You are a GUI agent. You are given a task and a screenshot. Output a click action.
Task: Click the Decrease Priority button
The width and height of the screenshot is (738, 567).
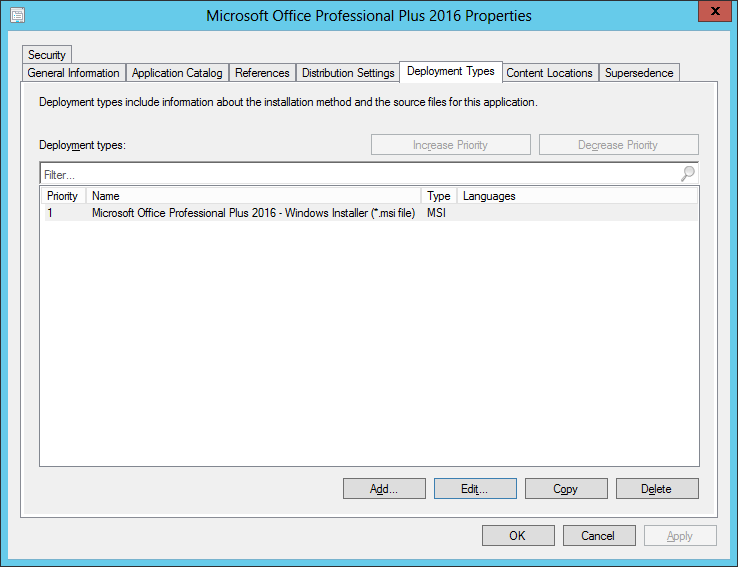click(x=618, y=145)
